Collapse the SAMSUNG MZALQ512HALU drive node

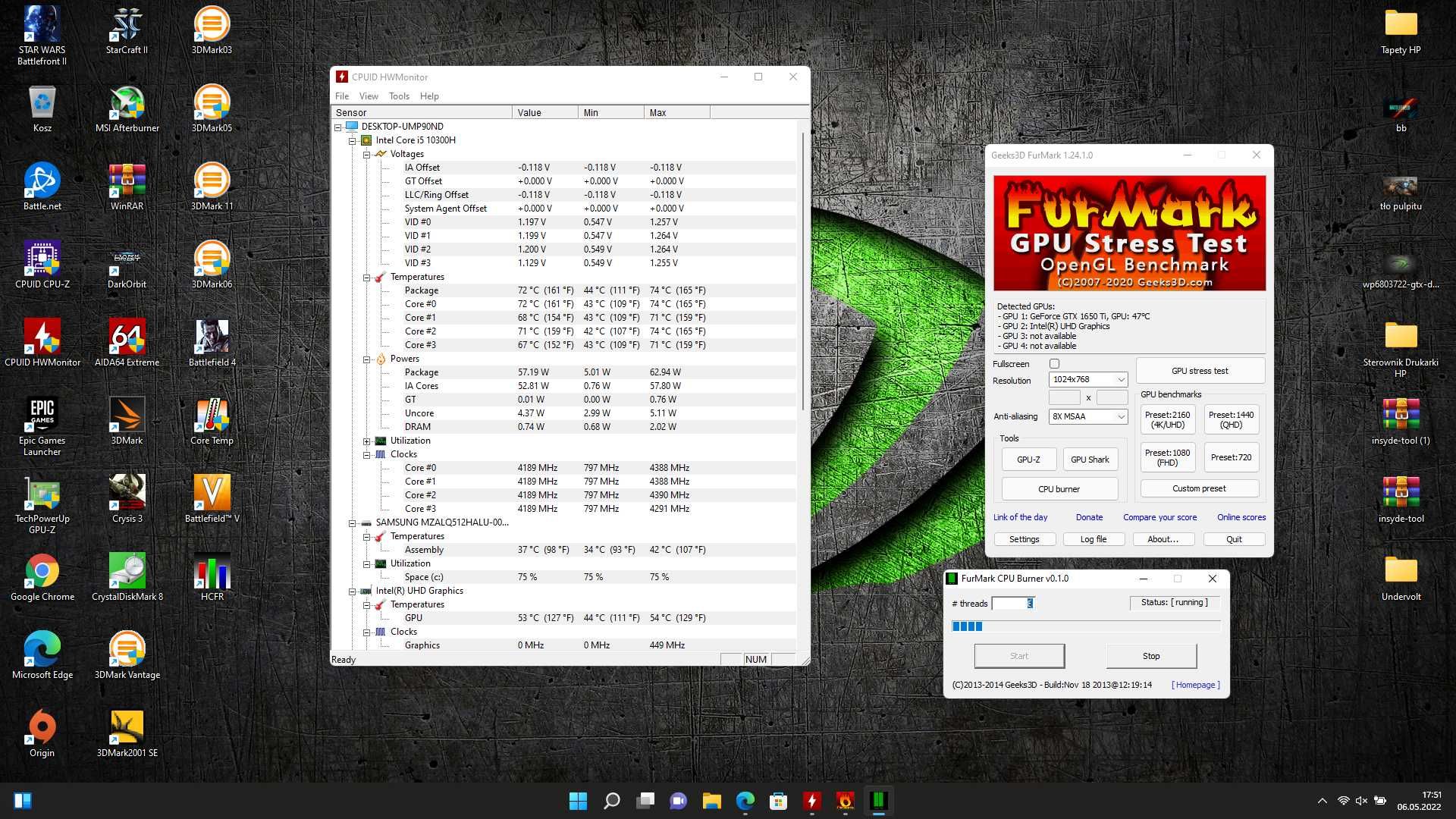click(x=353, y=523)
